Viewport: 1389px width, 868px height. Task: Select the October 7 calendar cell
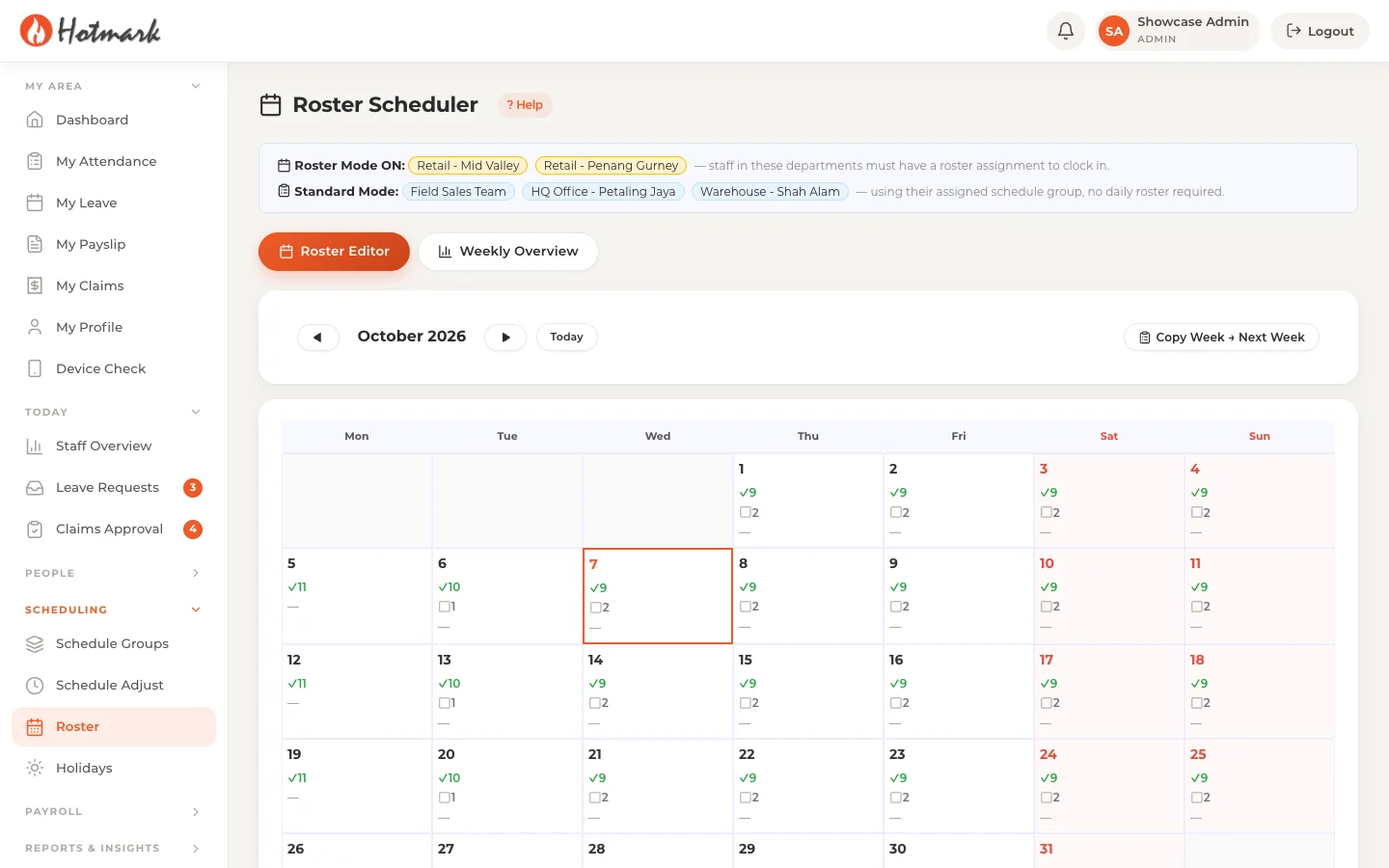click(x=658, y=596)
